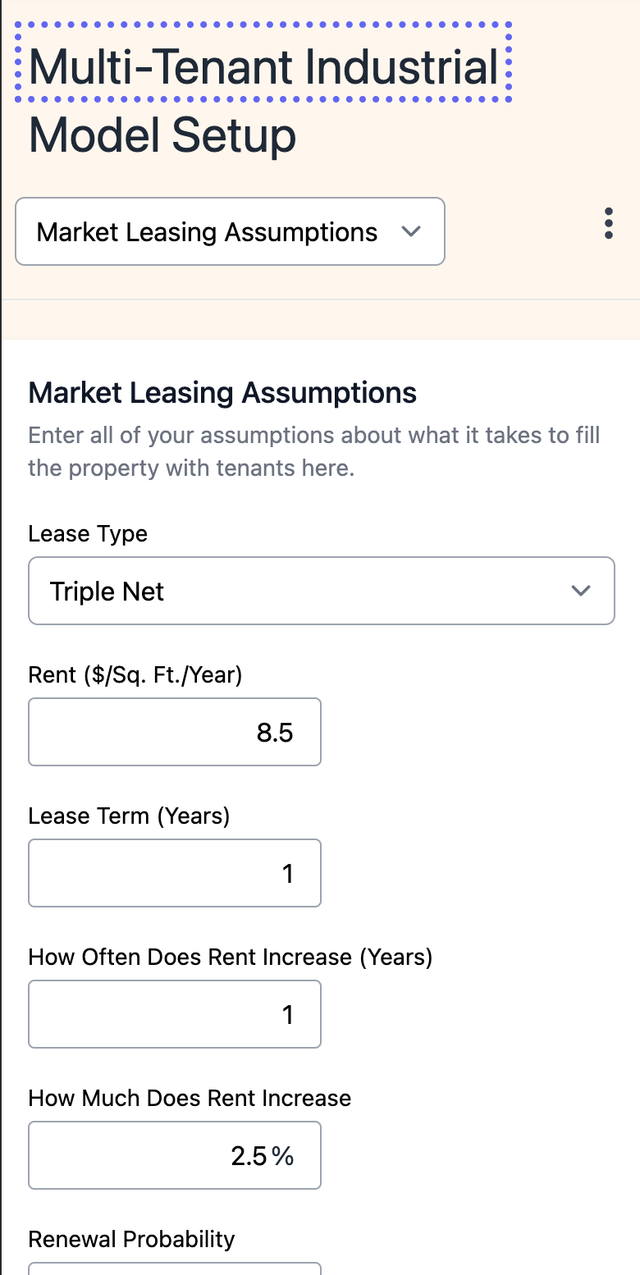Edit the 2.5% rent increase field
640x1275 pixels.
(x=175, y=1155)
